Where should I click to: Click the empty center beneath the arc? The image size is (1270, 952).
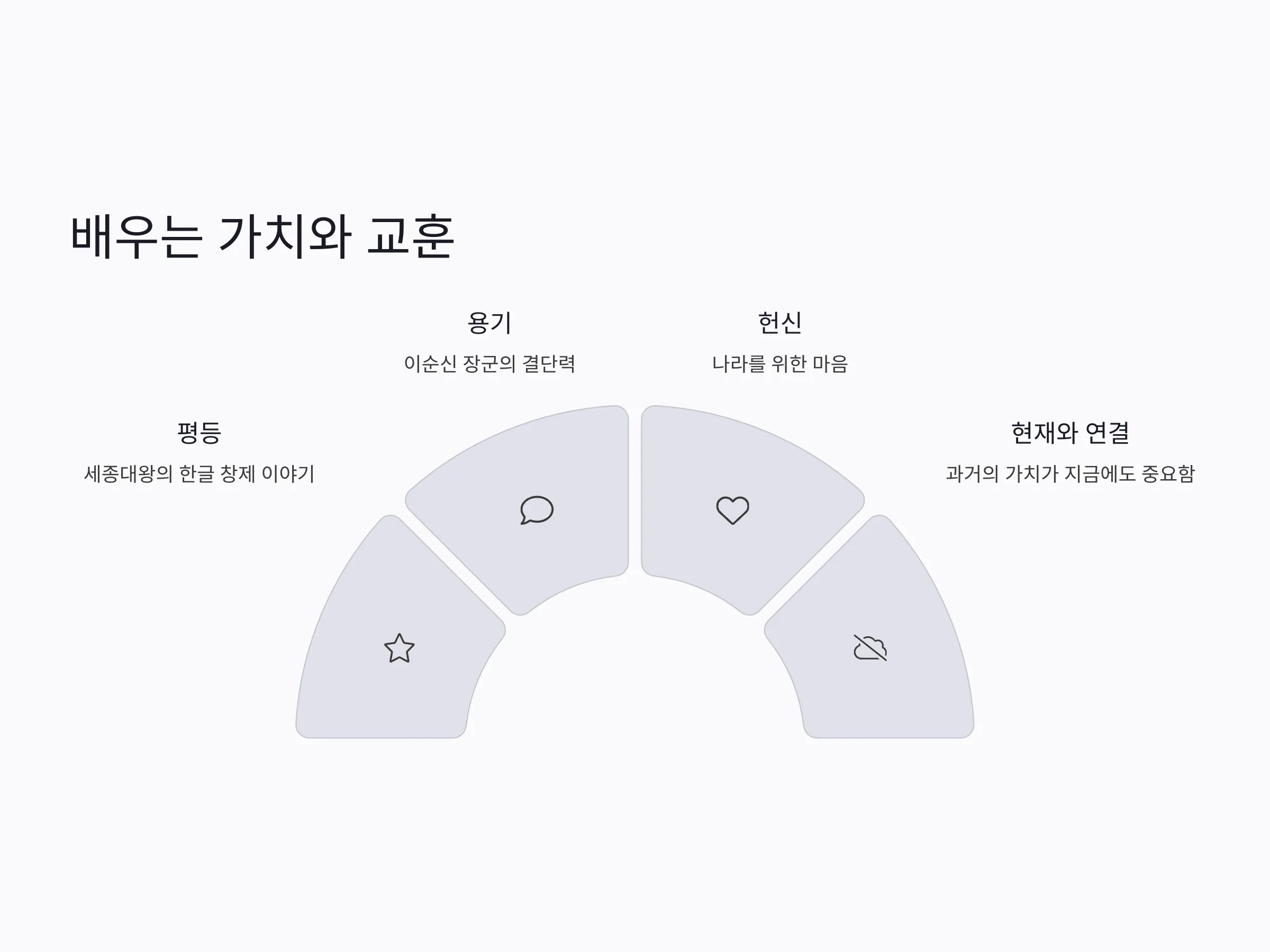click(x=634, y=677)
